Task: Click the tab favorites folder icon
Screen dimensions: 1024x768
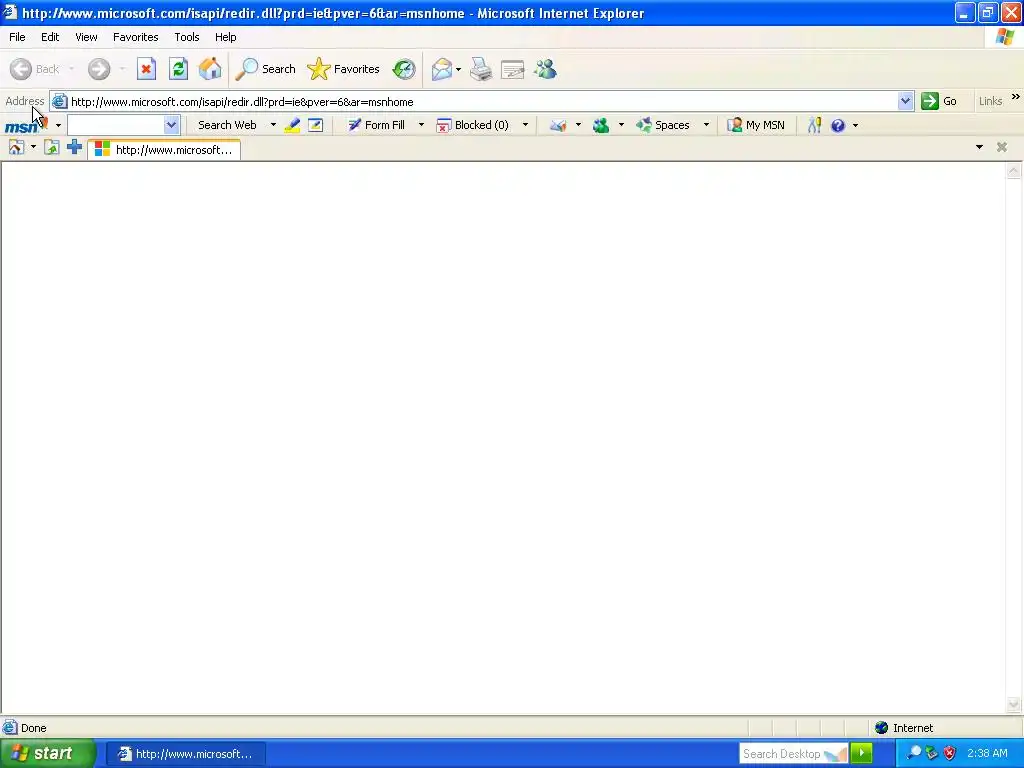Action: (x=52, y=148)
